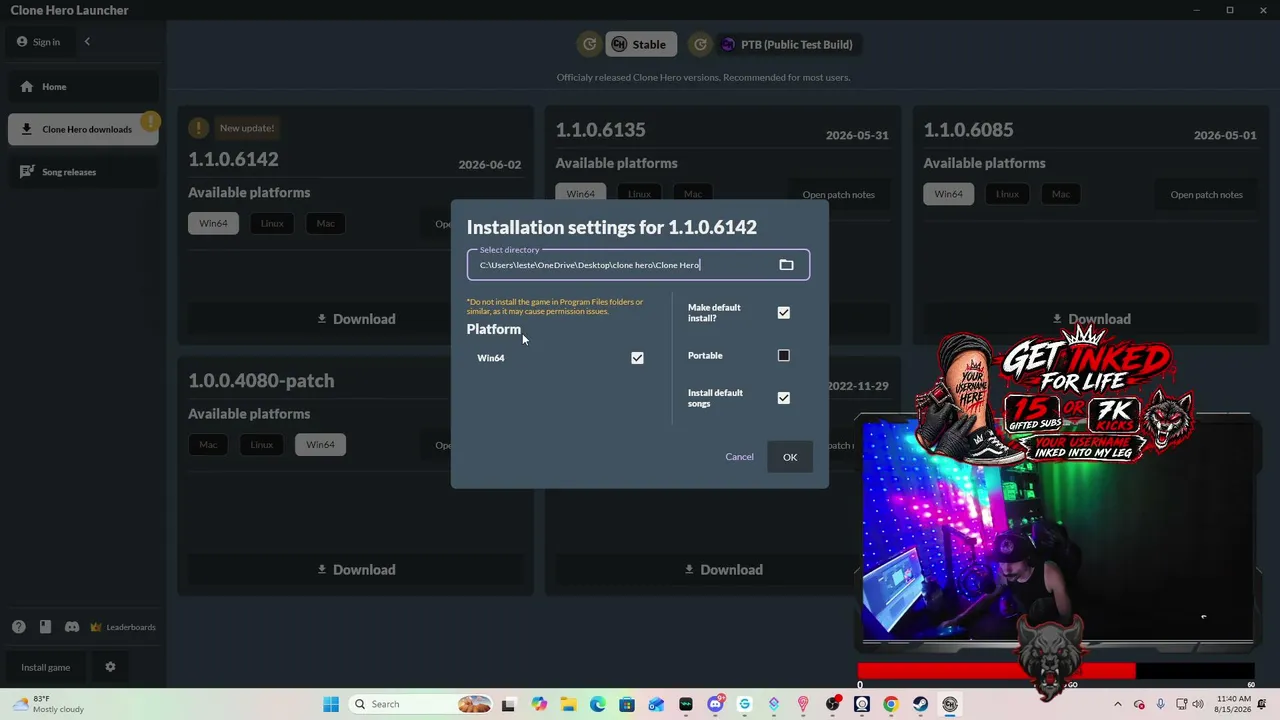Open the weather widget on taskbar
Viewport: 1280px width, 720px height.
[x=48, y=704]
